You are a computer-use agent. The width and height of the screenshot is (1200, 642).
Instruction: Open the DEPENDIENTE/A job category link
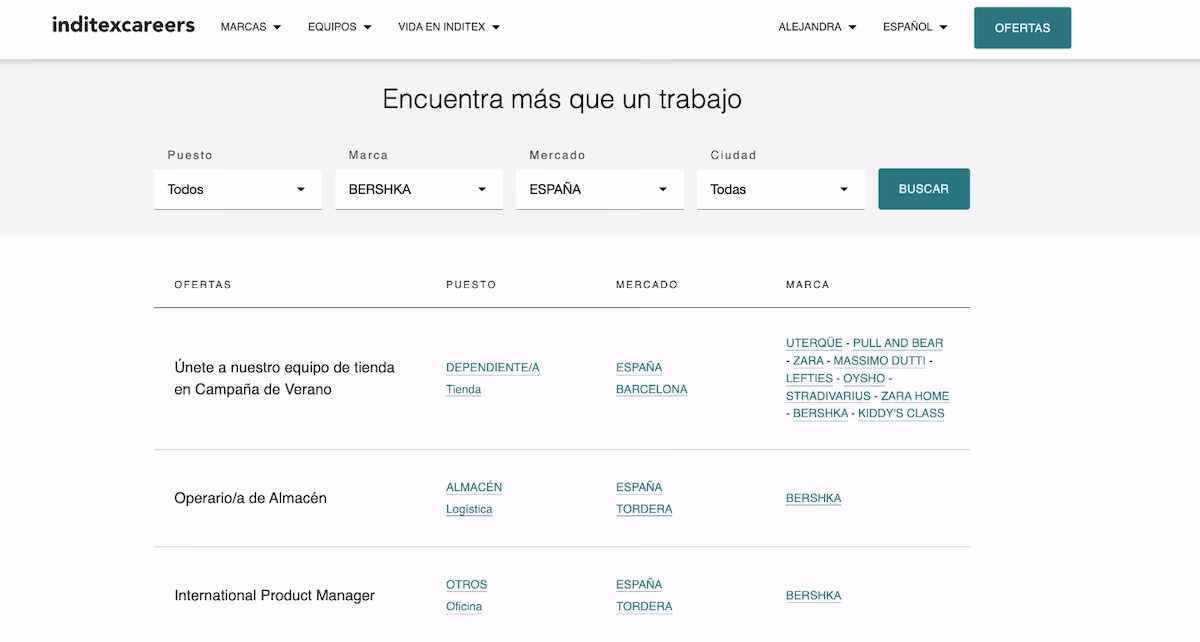[x=492, y=367]
